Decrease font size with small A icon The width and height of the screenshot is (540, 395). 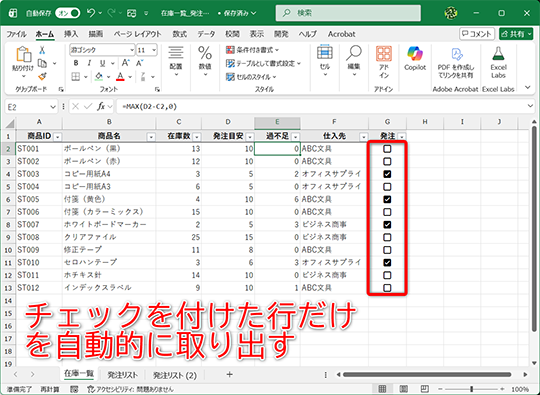(139, 63)
